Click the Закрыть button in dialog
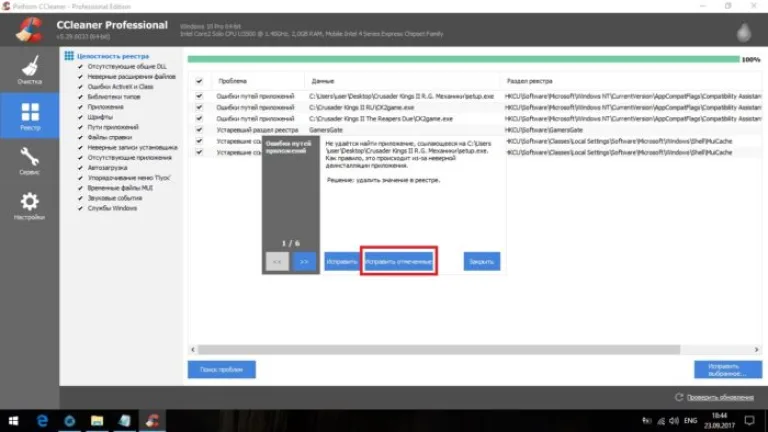 (x=481, y=262)
